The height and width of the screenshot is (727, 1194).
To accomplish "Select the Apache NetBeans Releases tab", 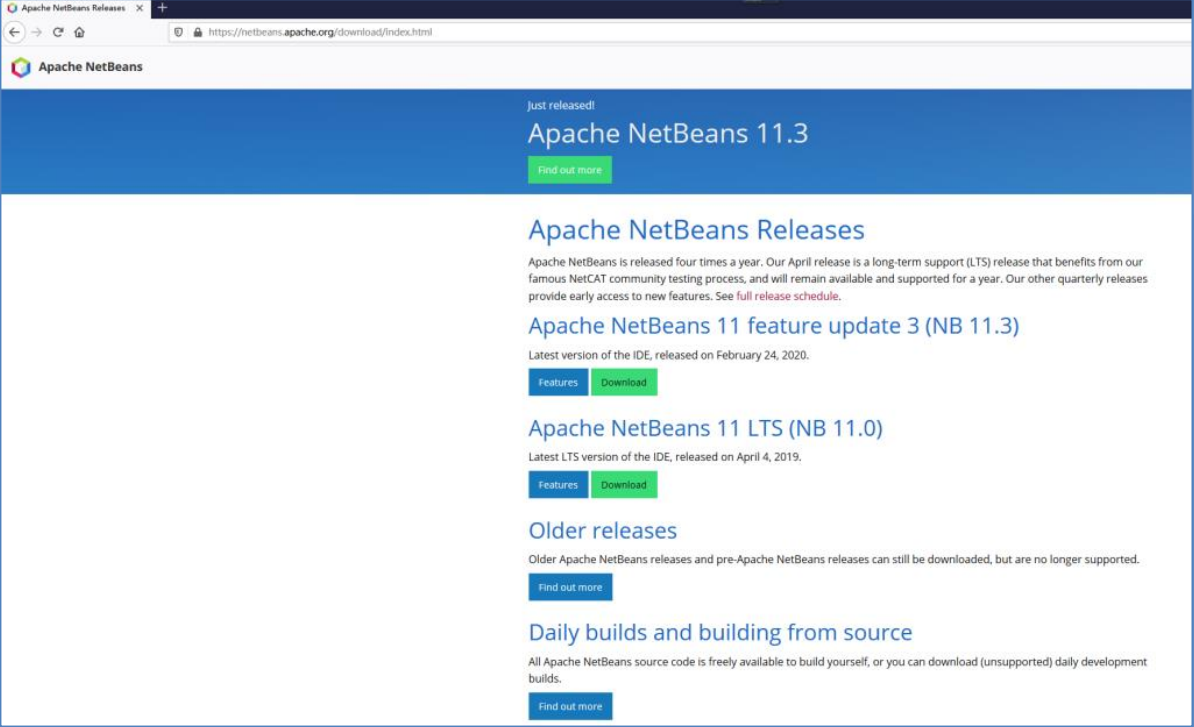I will 74,8.
